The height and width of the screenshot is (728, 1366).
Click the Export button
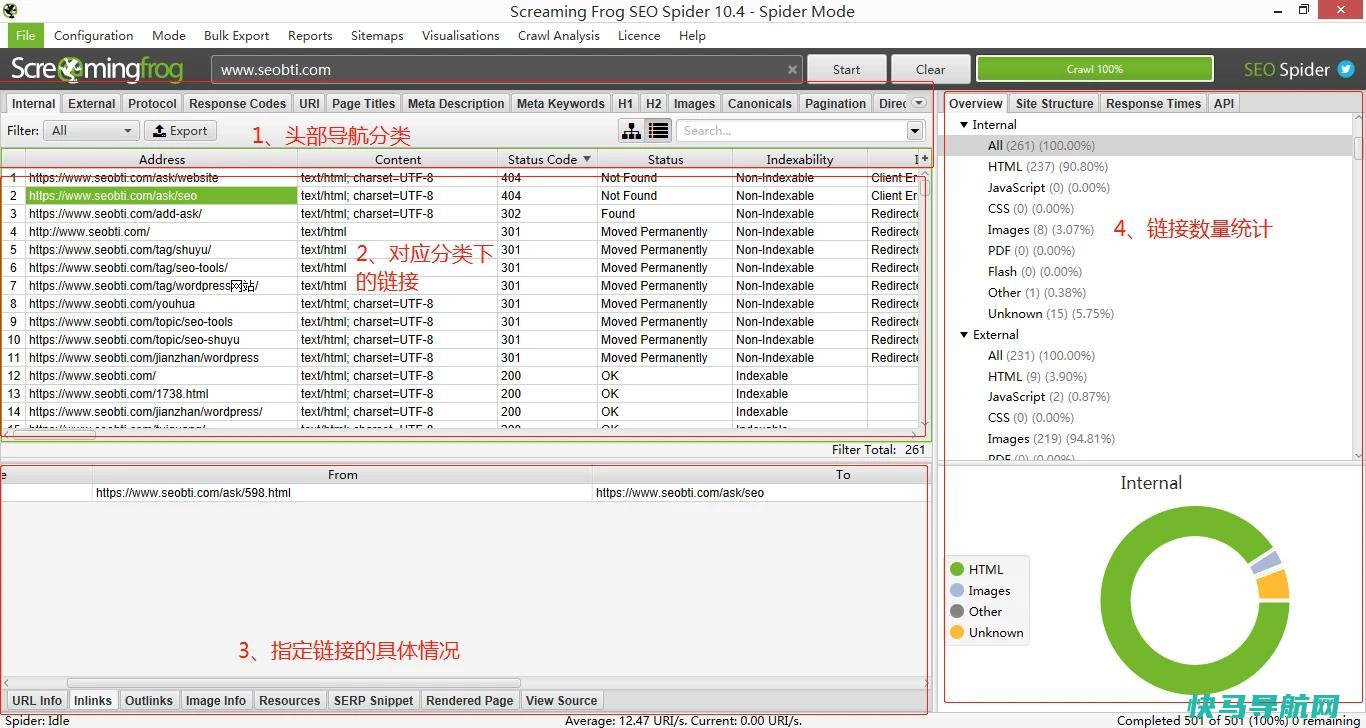pyautogui.click(x=180, y=131)
